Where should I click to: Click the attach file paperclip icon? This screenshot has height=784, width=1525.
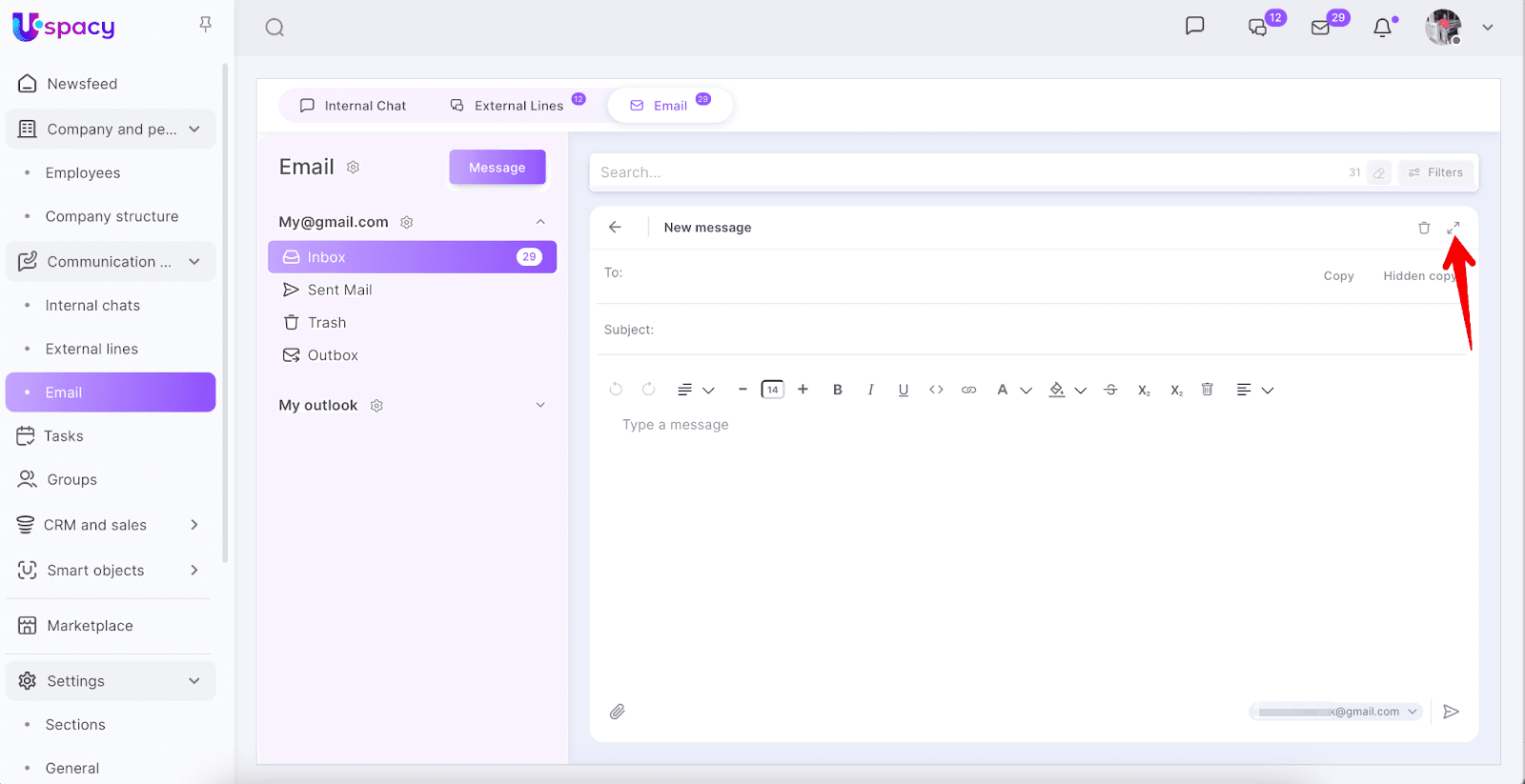(x=618, y=712)
